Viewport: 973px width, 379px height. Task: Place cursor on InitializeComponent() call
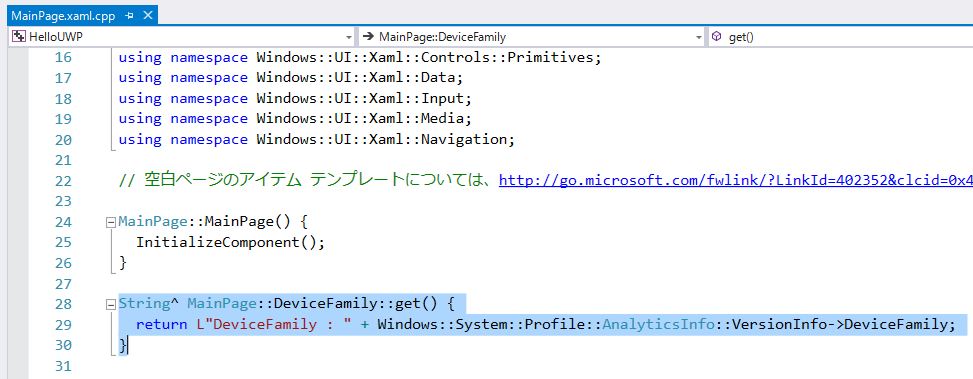[230, 243]
